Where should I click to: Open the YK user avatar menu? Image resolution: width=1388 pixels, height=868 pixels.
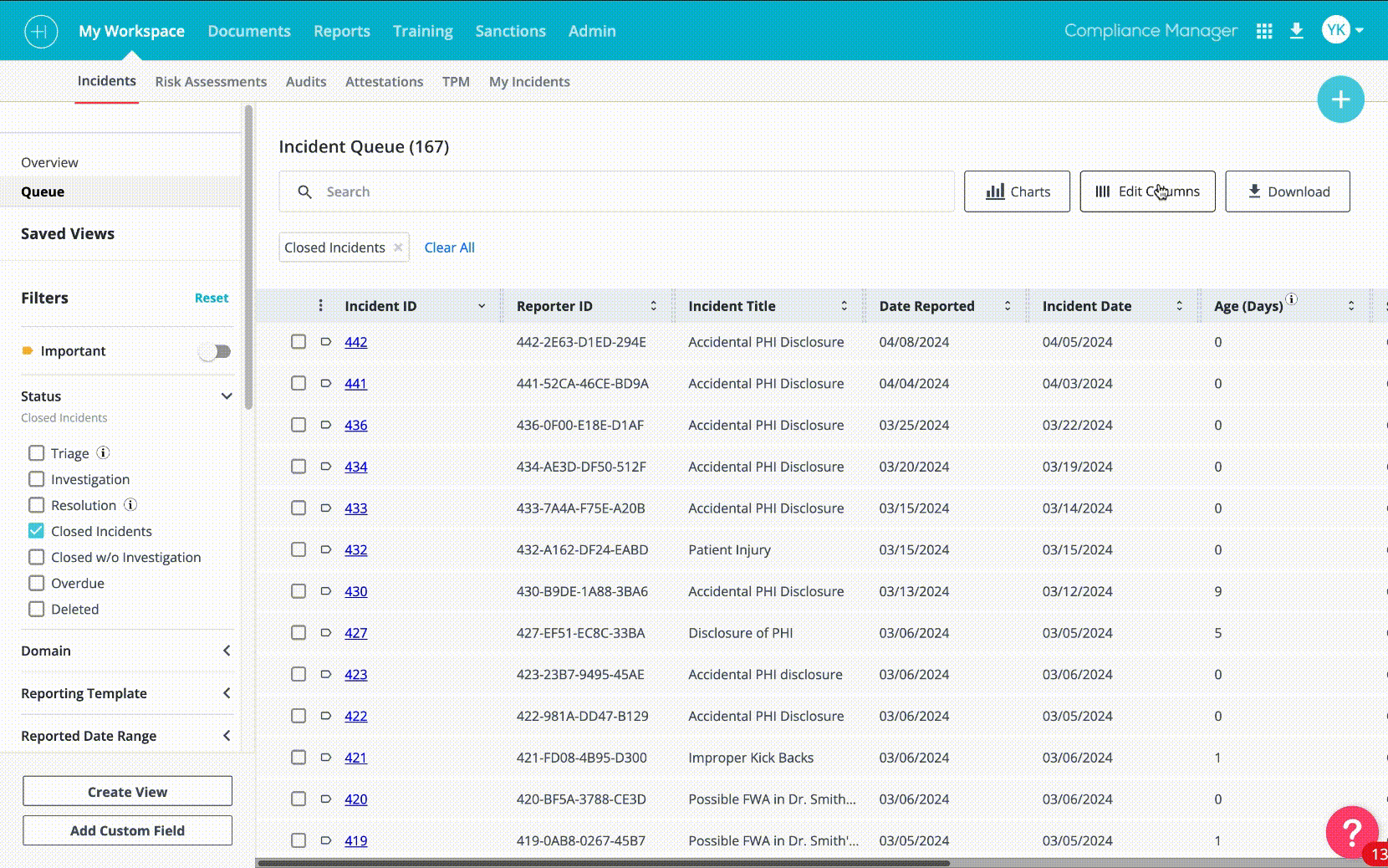point(1343,30)
